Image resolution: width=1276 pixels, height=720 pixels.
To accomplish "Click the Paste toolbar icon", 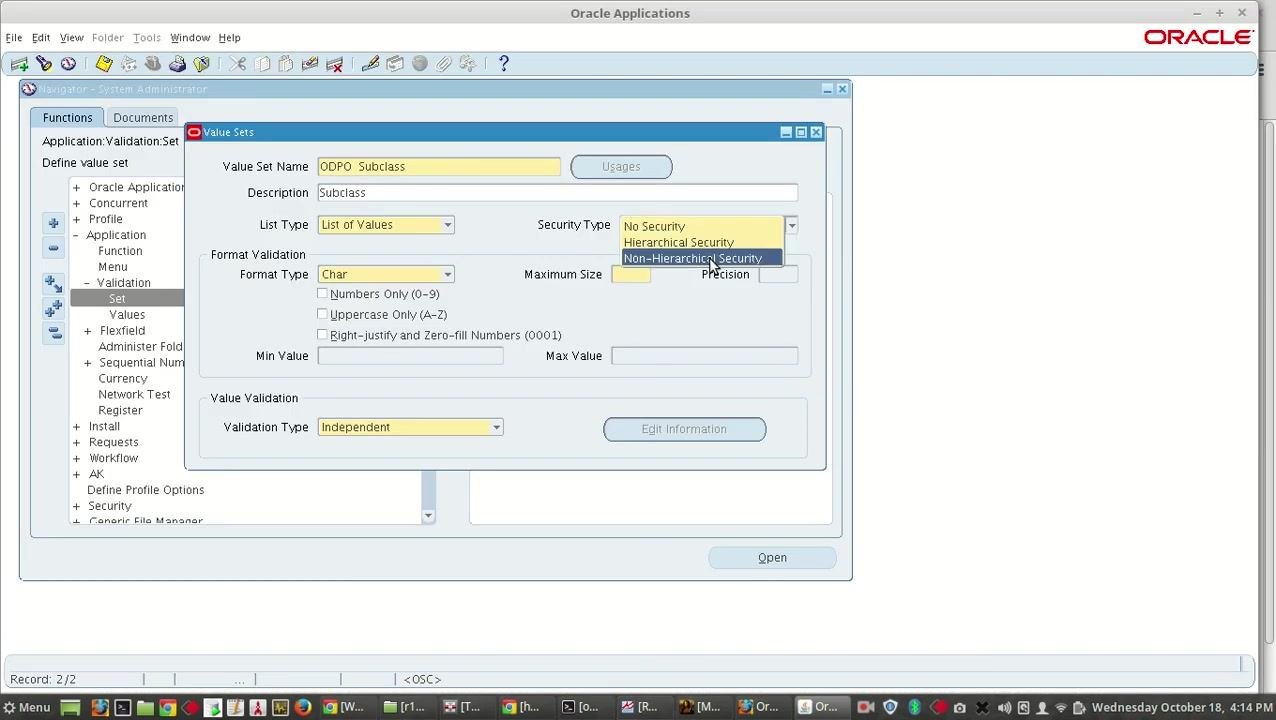I will (286, 64).
